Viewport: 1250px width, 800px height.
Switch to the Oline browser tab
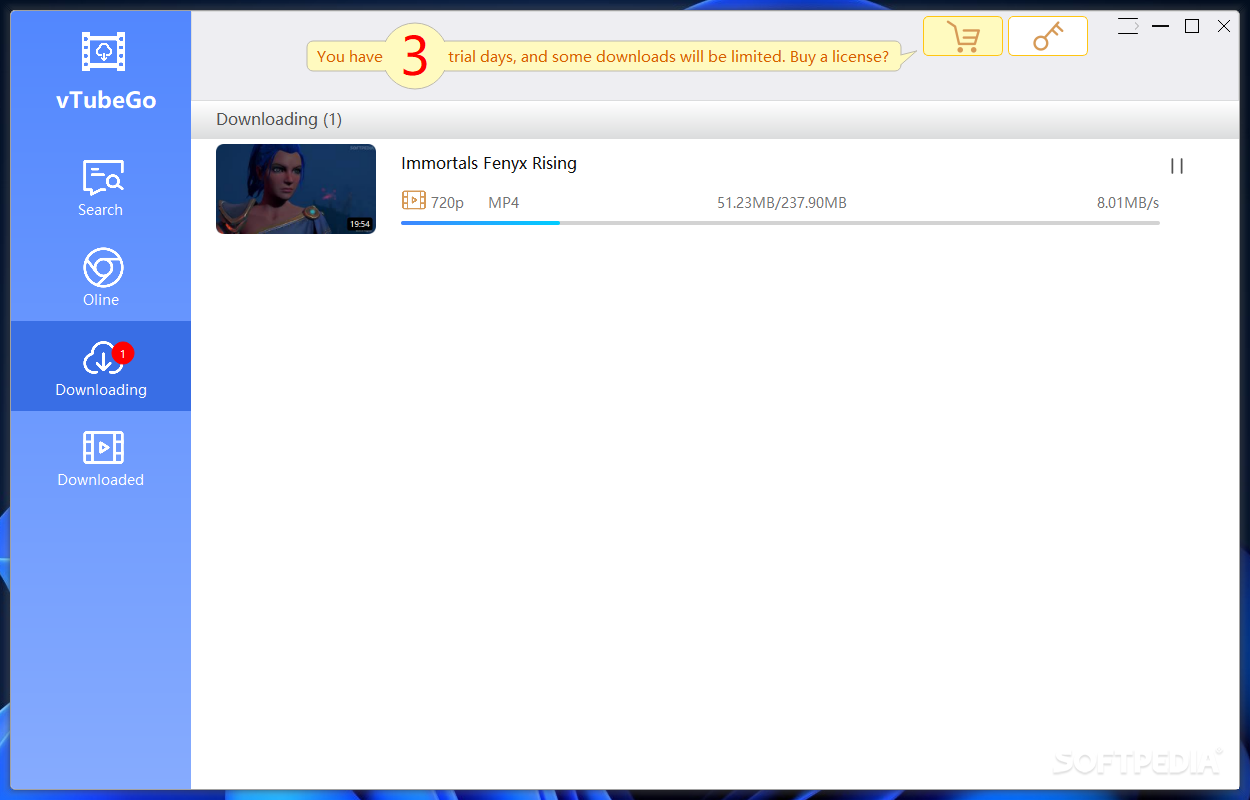pyautogui.click(x=101, y=277)
